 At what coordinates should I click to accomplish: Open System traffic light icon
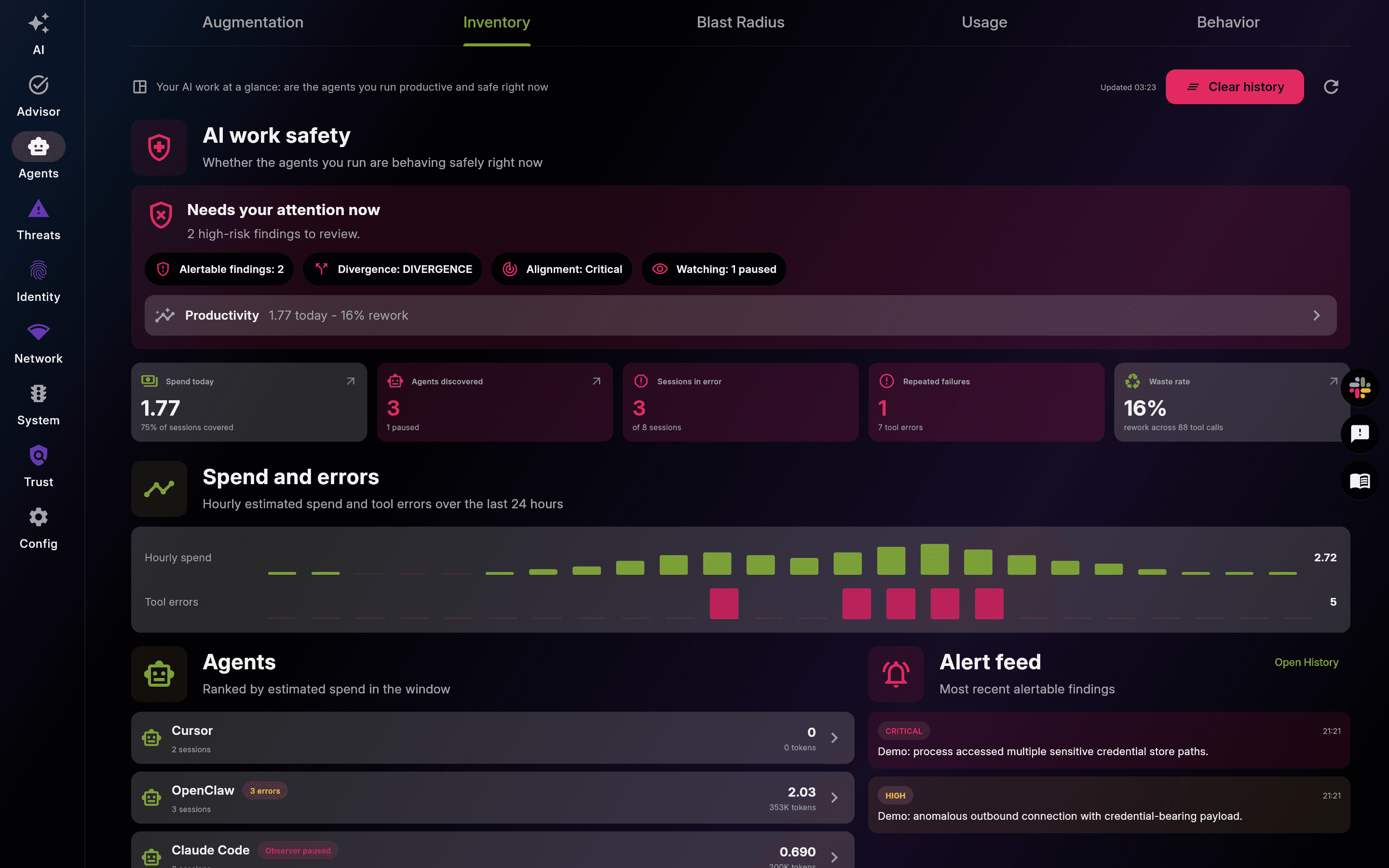(39, 394)
